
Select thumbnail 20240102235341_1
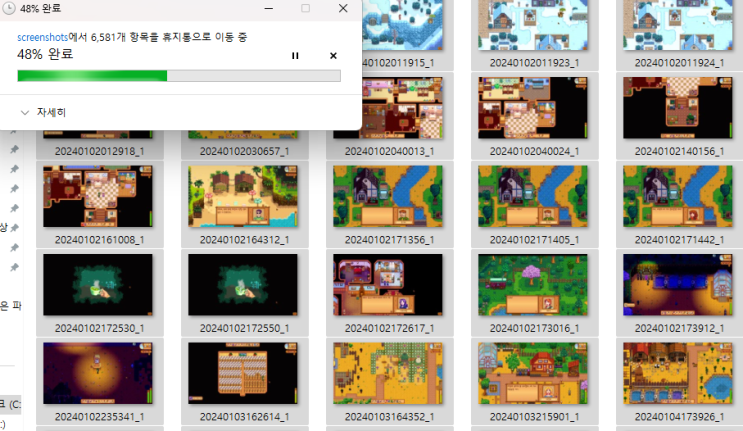[98, 374]
